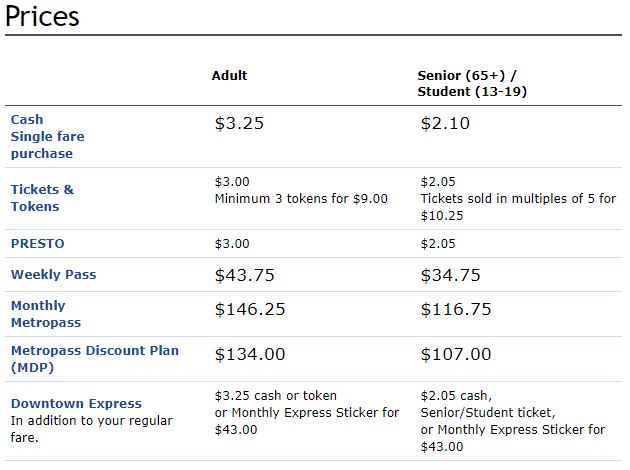
Task: Click the senior Weekly Pass price $34.75
Action: (x=451, y=275)
